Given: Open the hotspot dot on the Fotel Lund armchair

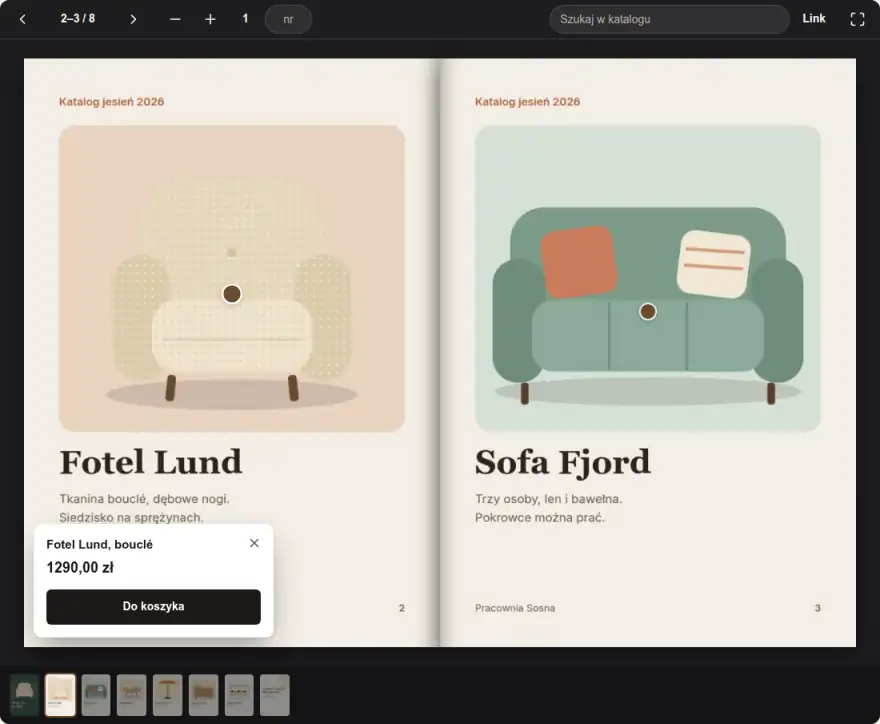Looking at the screenshot, I should (x=232, y=294).
